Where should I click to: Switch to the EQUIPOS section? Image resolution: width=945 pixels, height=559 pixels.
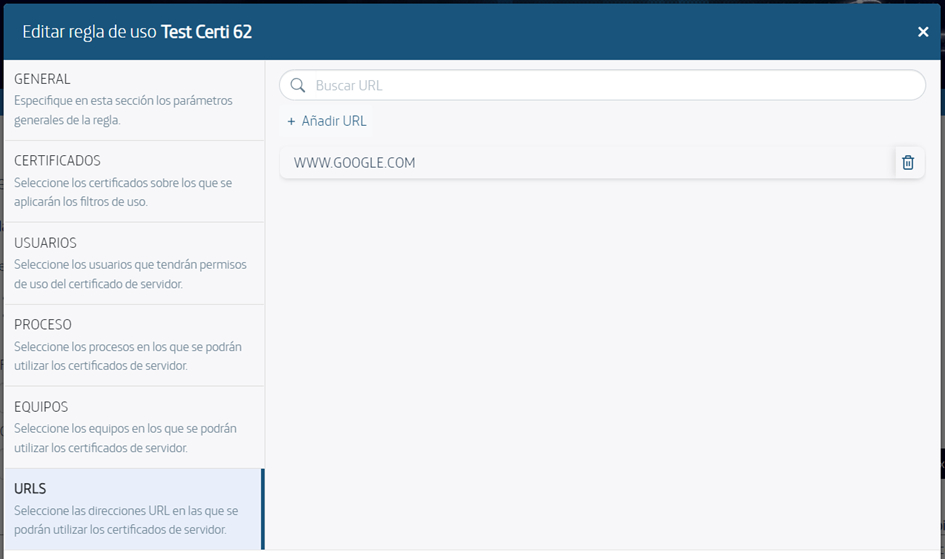(41, 407)
